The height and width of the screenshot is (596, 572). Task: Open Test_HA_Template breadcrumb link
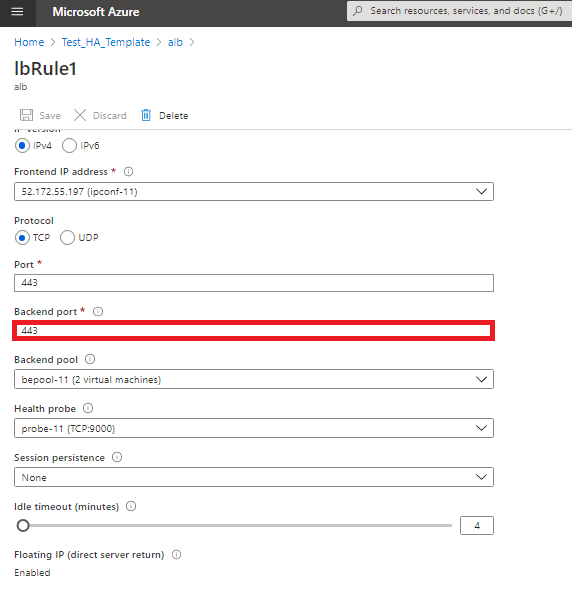(x=106, y=42)
